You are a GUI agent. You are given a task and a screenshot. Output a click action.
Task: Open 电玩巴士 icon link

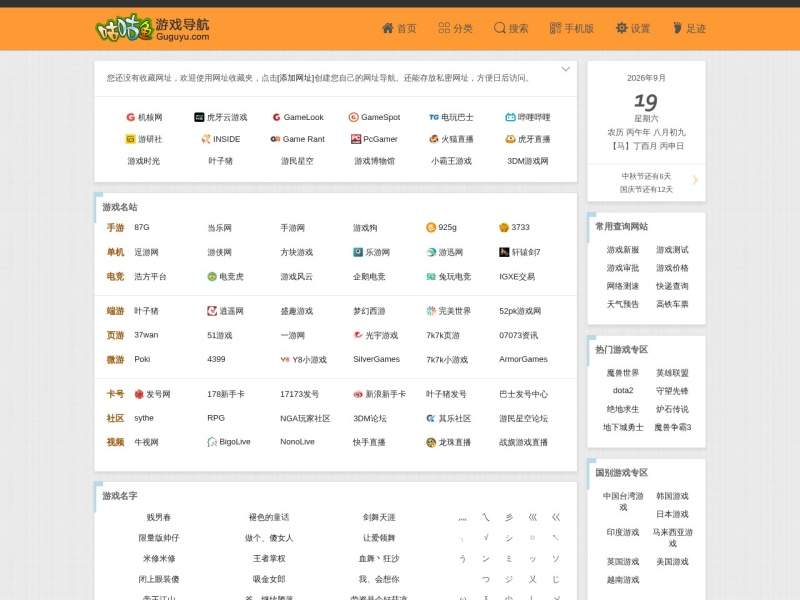coord(451,117)
